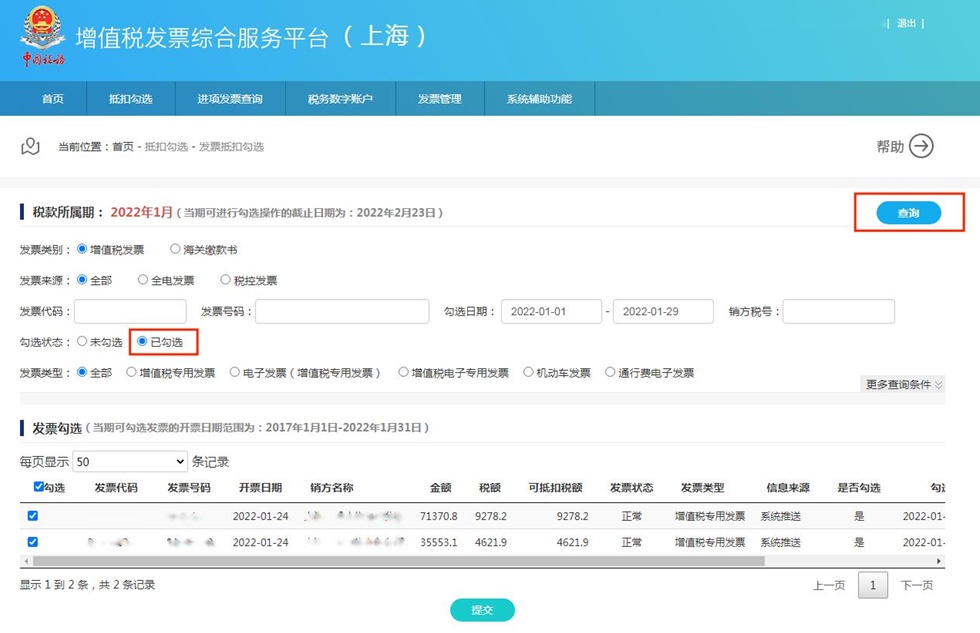Toggle the select-all 勾选 header checkbox

point(39,487)
